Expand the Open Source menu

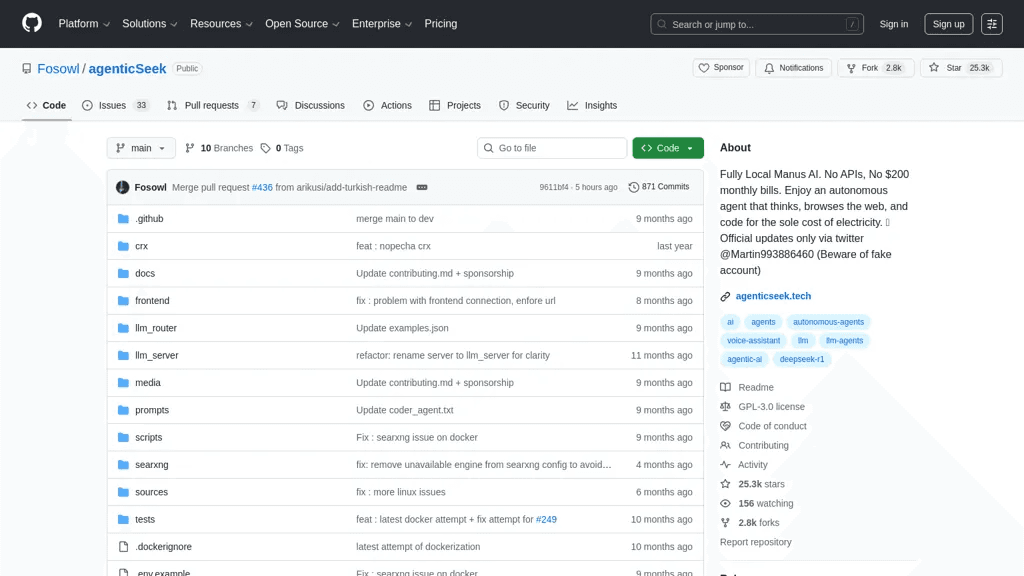302,24
